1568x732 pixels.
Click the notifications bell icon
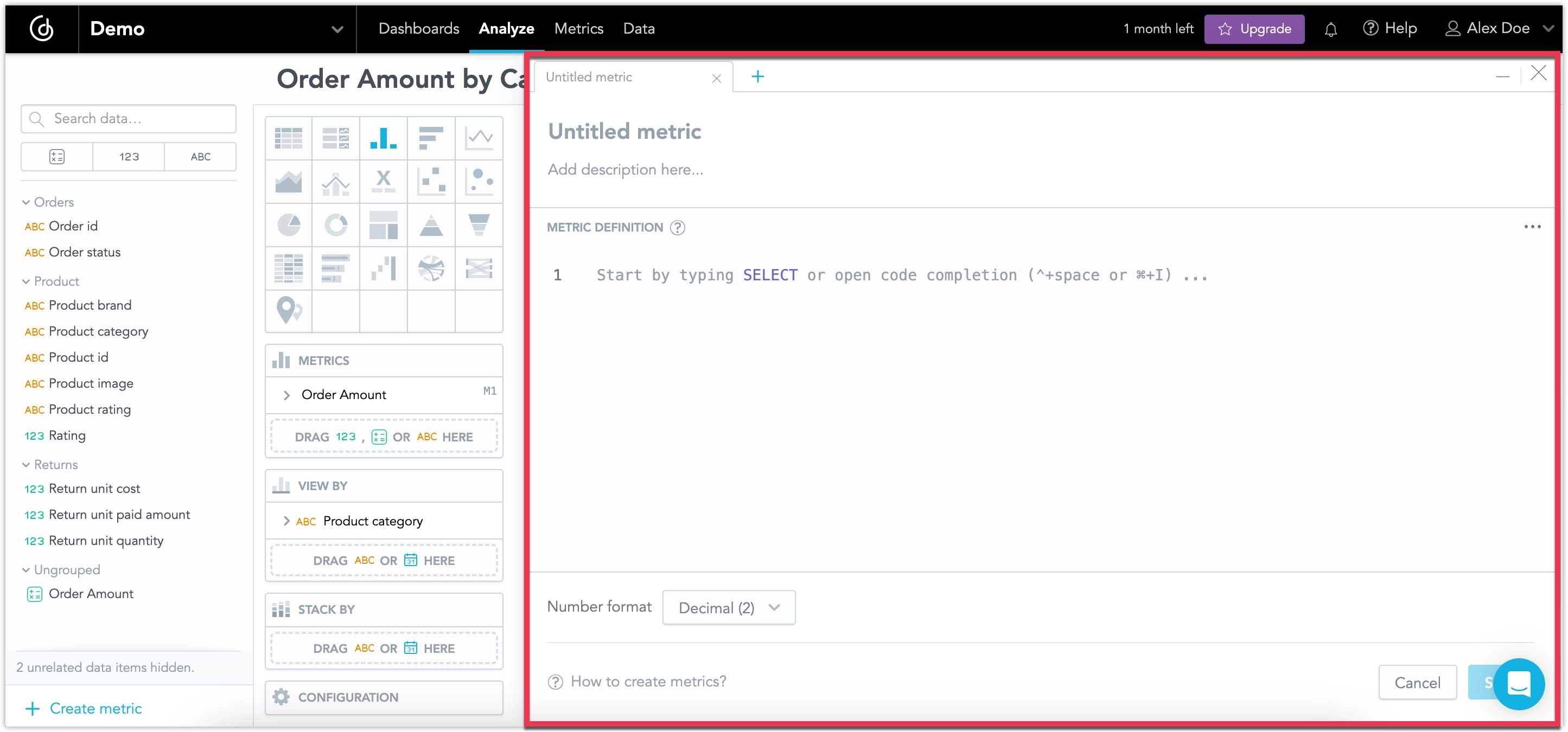(x=1330, y=28)
